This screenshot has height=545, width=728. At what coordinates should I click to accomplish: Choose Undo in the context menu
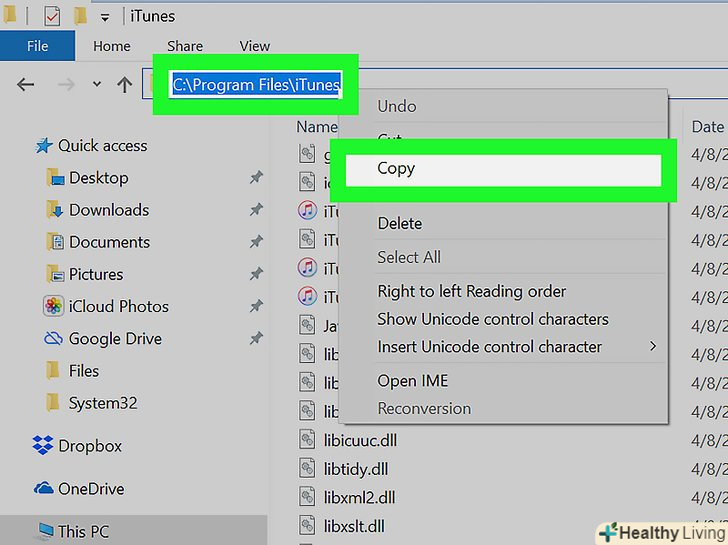pyautogui.click(x=397, y=106)
